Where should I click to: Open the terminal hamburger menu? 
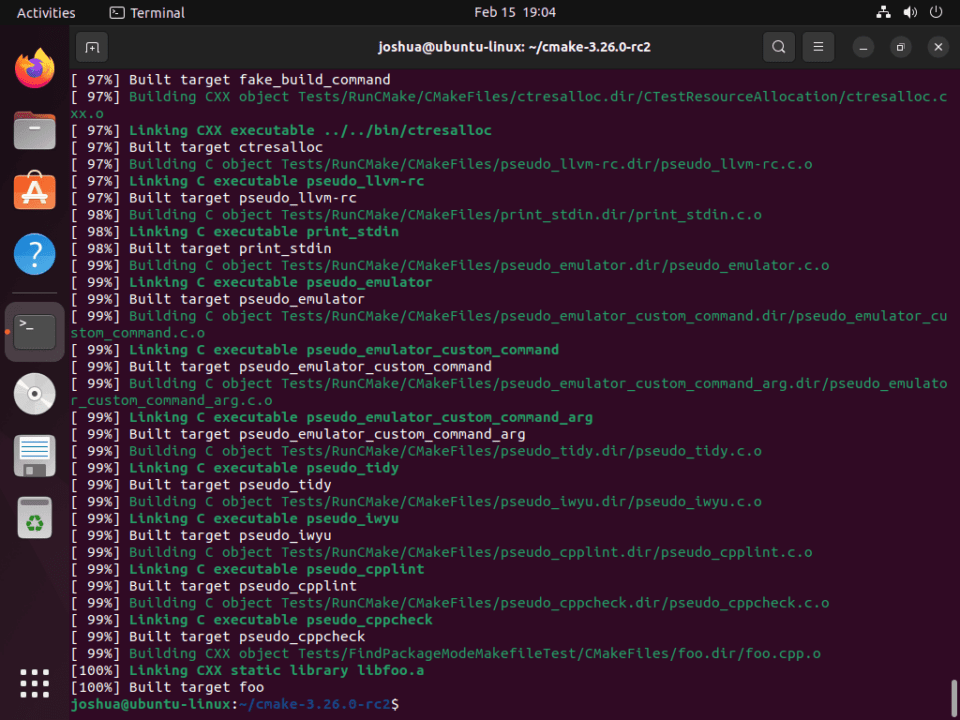[818, 47]
